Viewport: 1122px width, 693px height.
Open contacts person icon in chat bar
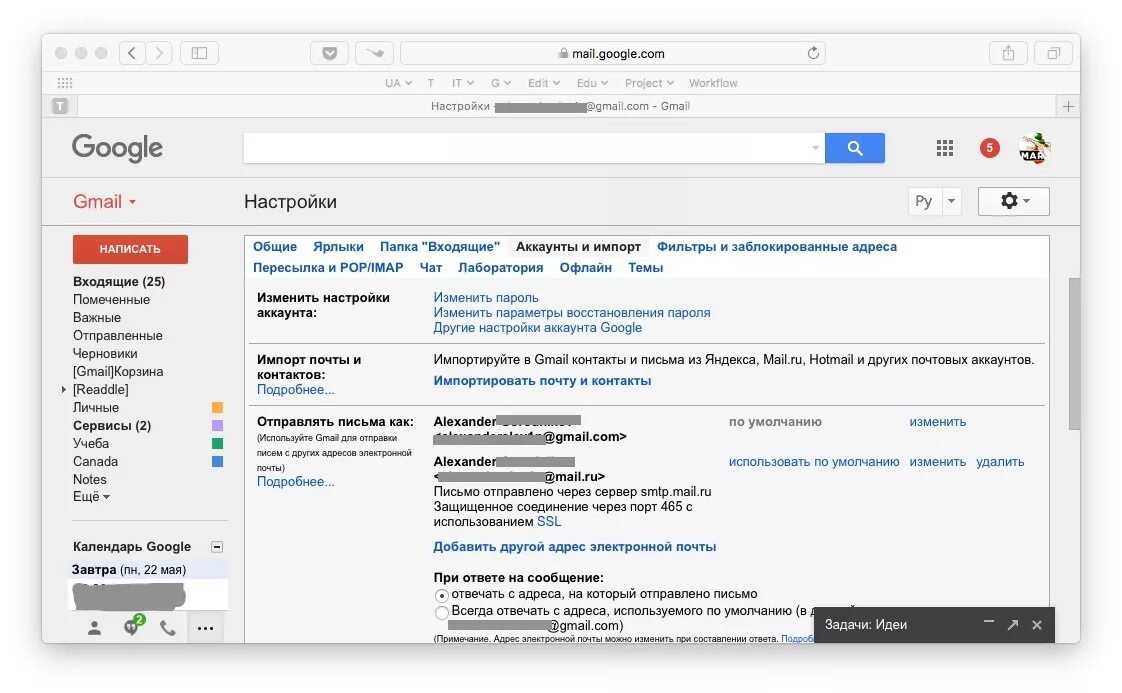point(94,628)
